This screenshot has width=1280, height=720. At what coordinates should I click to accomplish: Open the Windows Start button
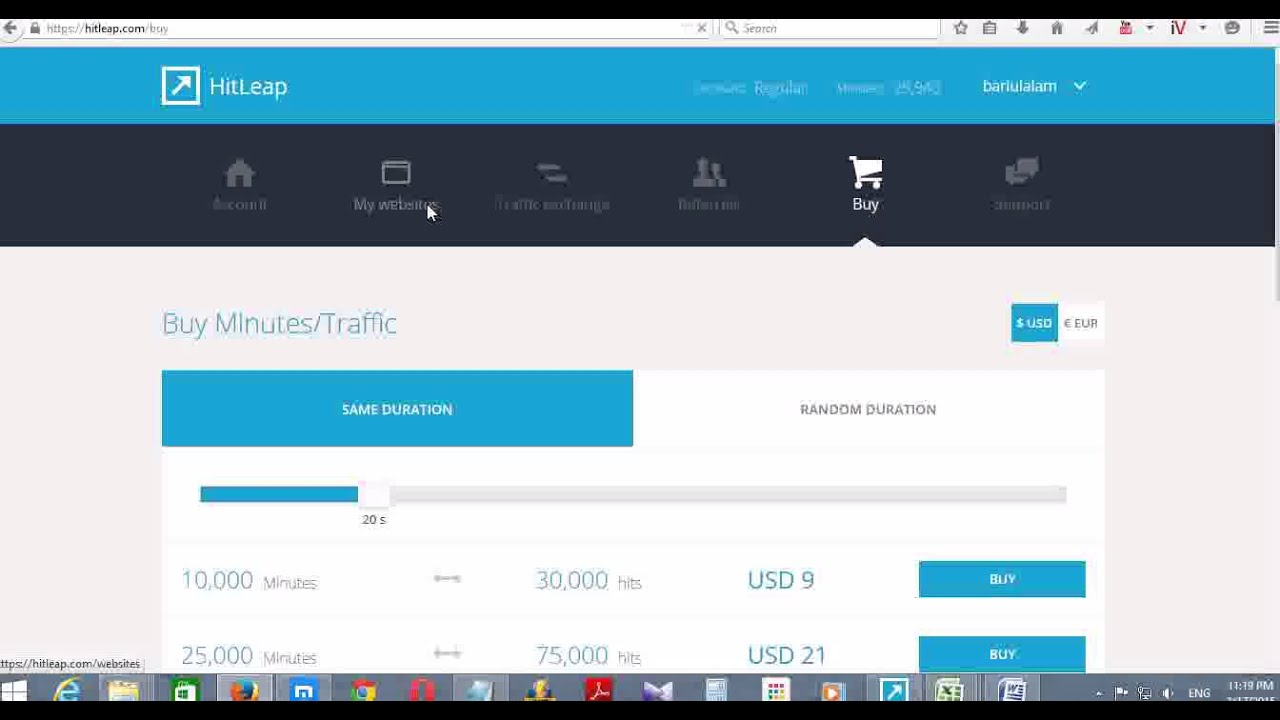[14, 692]
